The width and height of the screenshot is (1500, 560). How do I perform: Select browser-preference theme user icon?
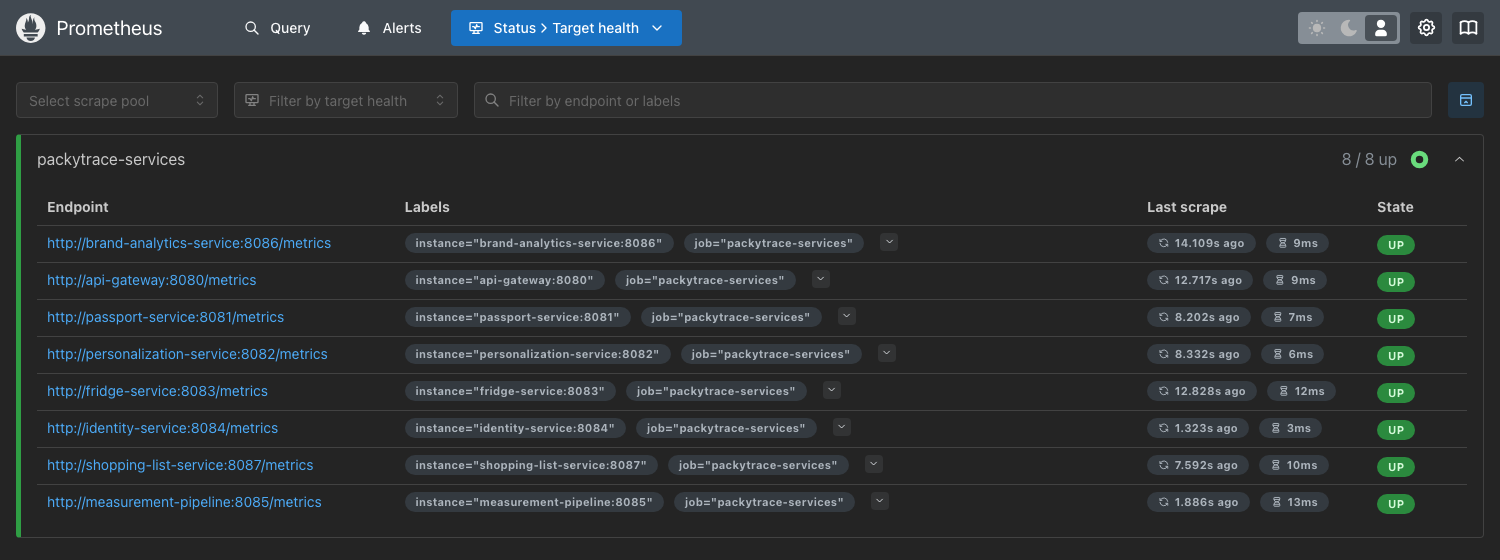point(1381,28)
